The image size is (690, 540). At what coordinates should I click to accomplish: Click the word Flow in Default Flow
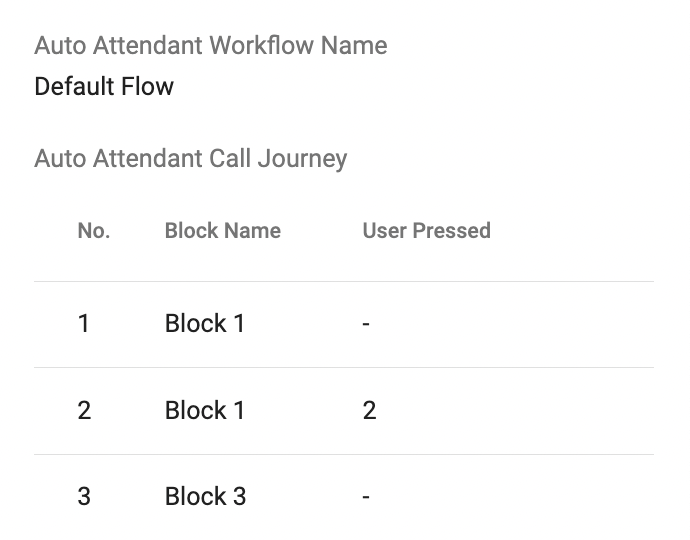pyautogui.click(x=147, y=86)
